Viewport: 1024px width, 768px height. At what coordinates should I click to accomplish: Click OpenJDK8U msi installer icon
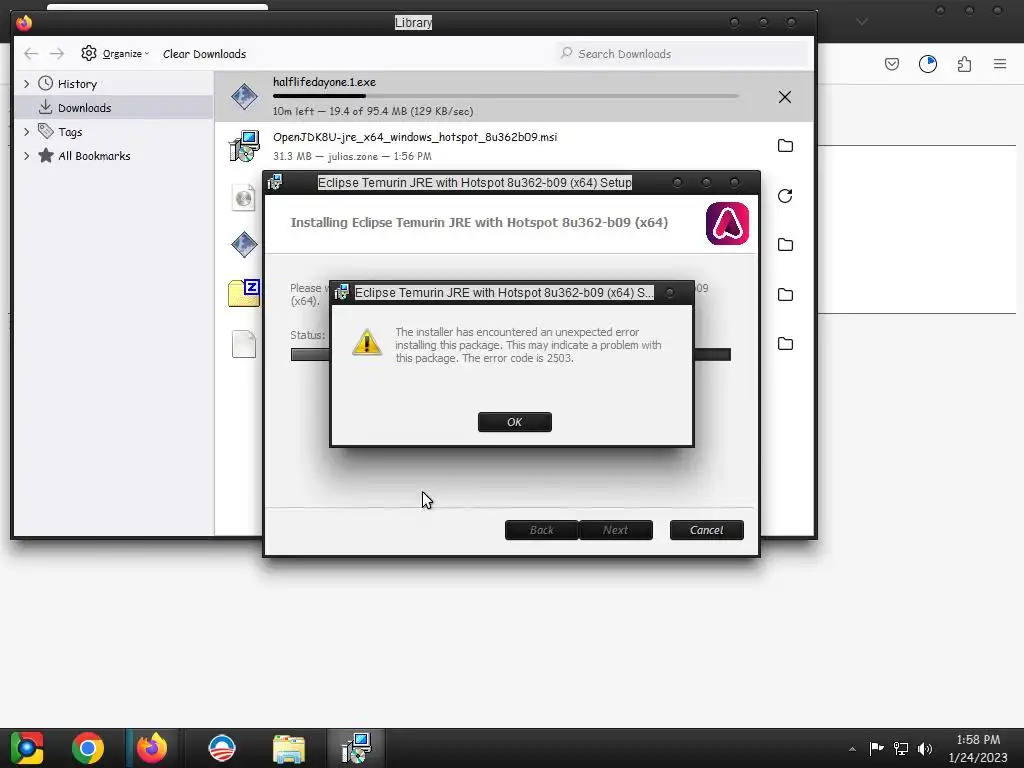coord(244,146)
